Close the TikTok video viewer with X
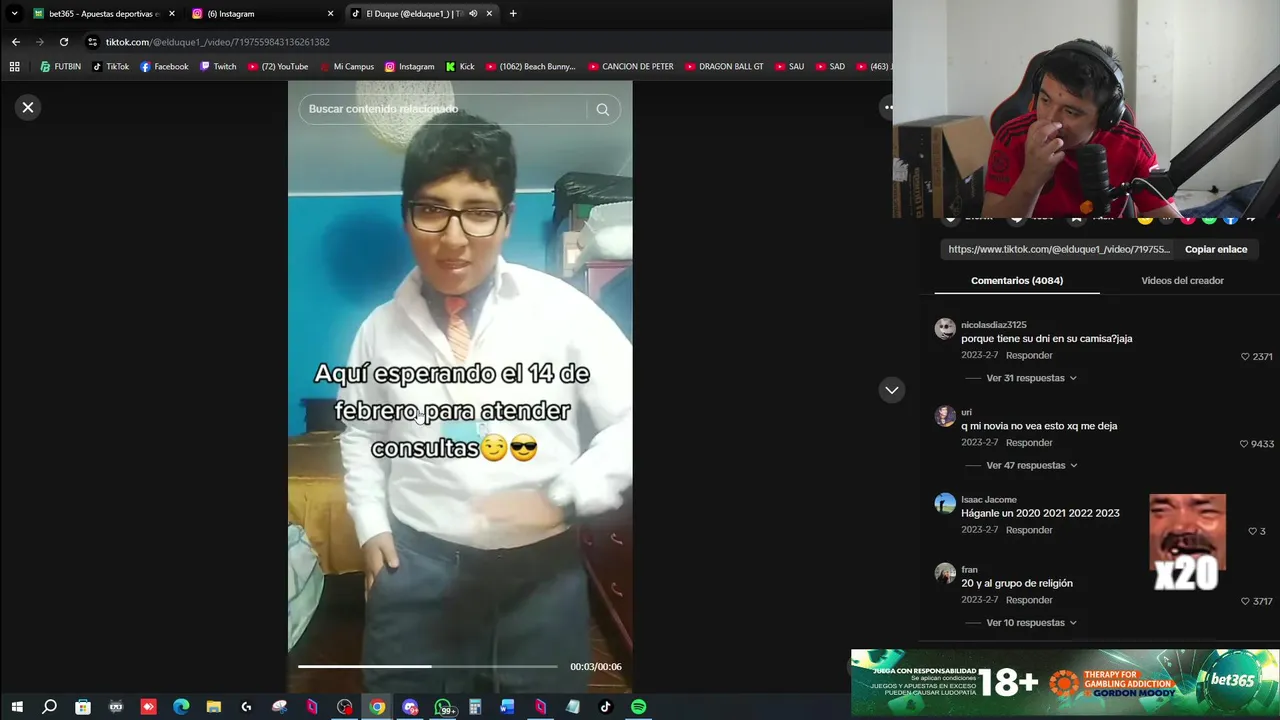 click(x=28, y=107)
